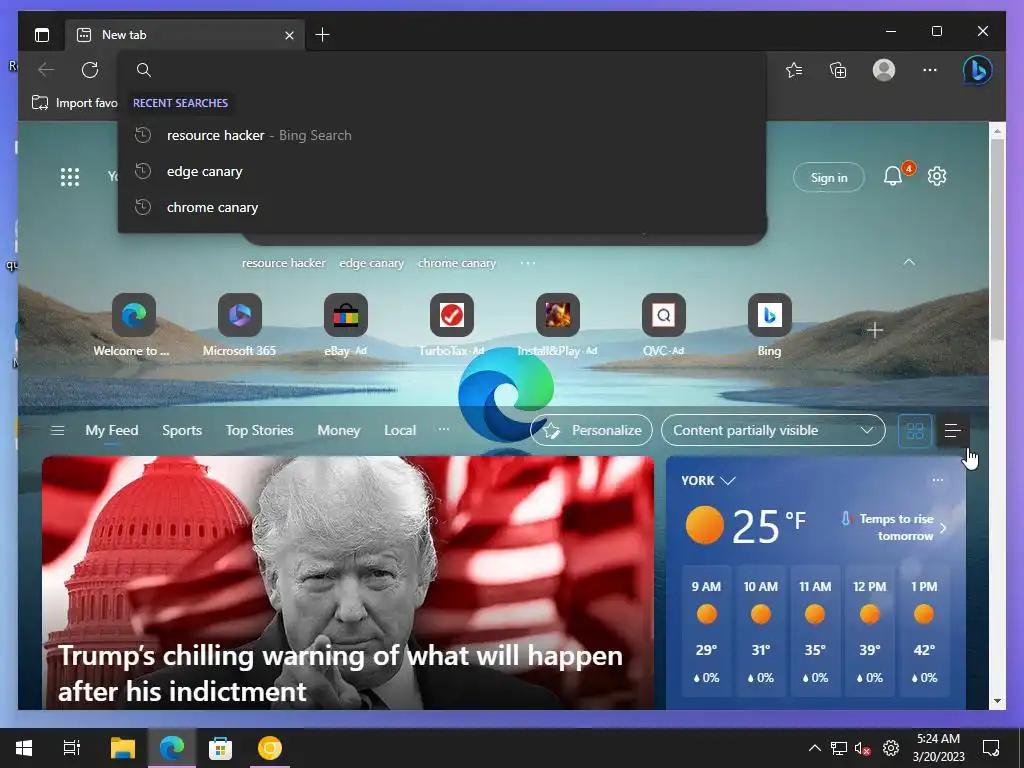This screenshot has width=1024, height=768.
Task: Open eBay quick link tile
Action: (x=345, y=325)
